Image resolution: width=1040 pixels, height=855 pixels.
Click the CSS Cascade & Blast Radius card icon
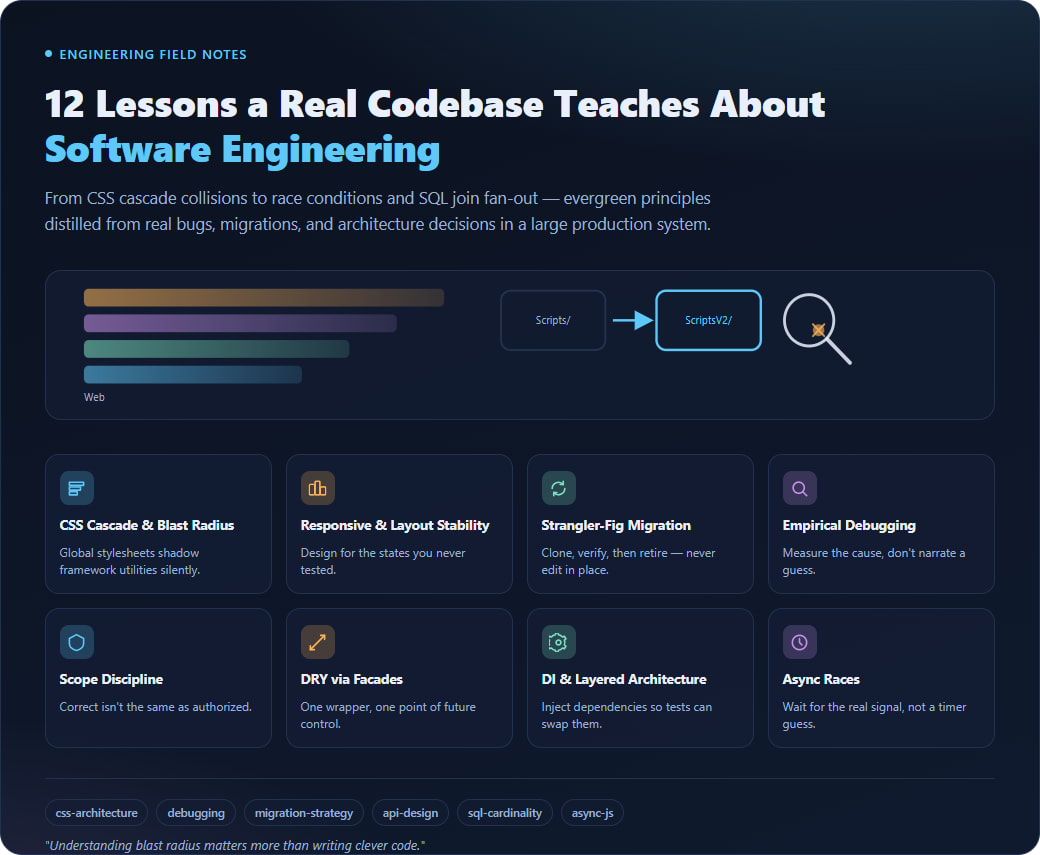coord(76,488)
